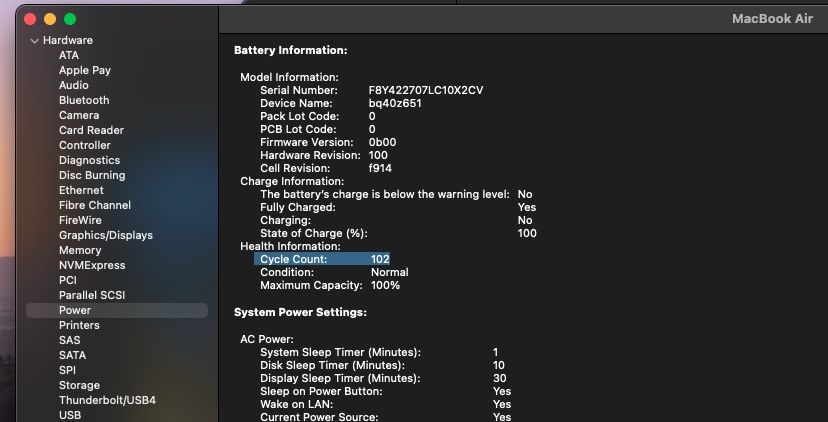Select the highlighted Power item
The width and height of the screenshot is (828, 422).
(x=75, y=310)
